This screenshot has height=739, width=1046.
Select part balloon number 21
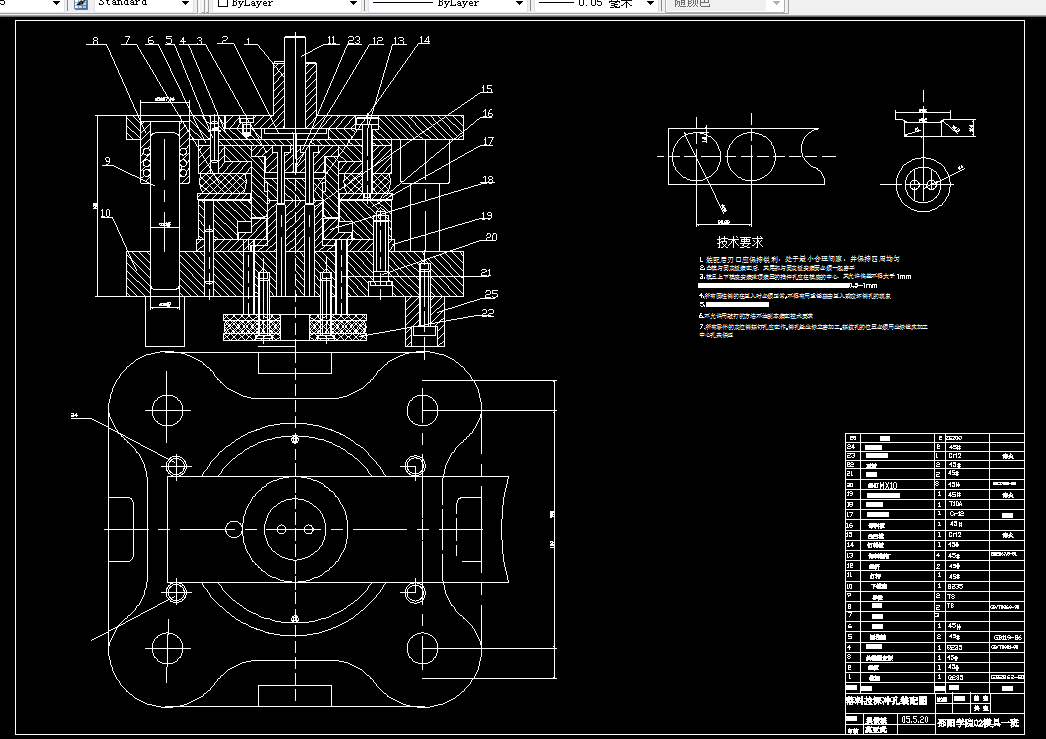[486, 272]
